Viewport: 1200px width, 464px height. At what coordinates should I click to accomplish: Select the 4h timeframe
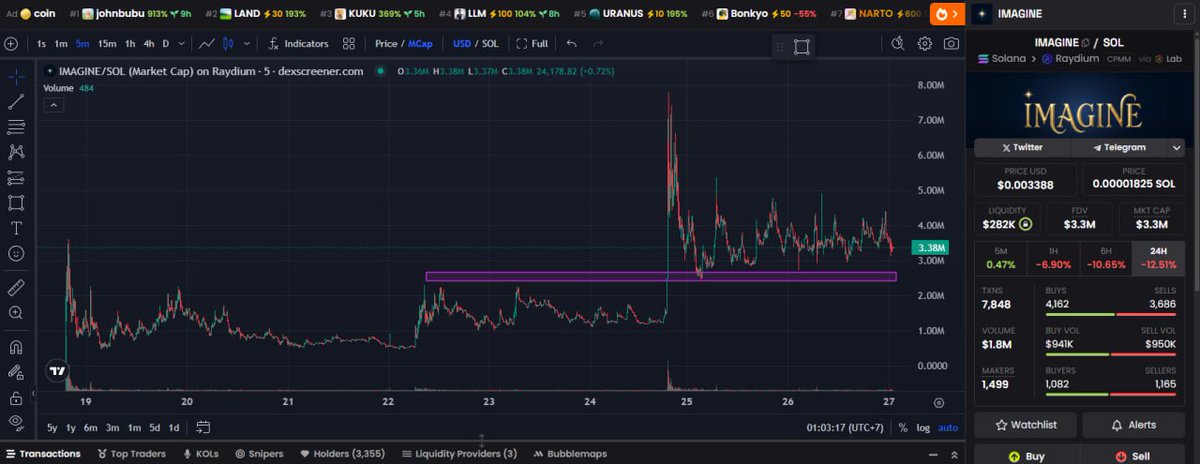point(148,44)
